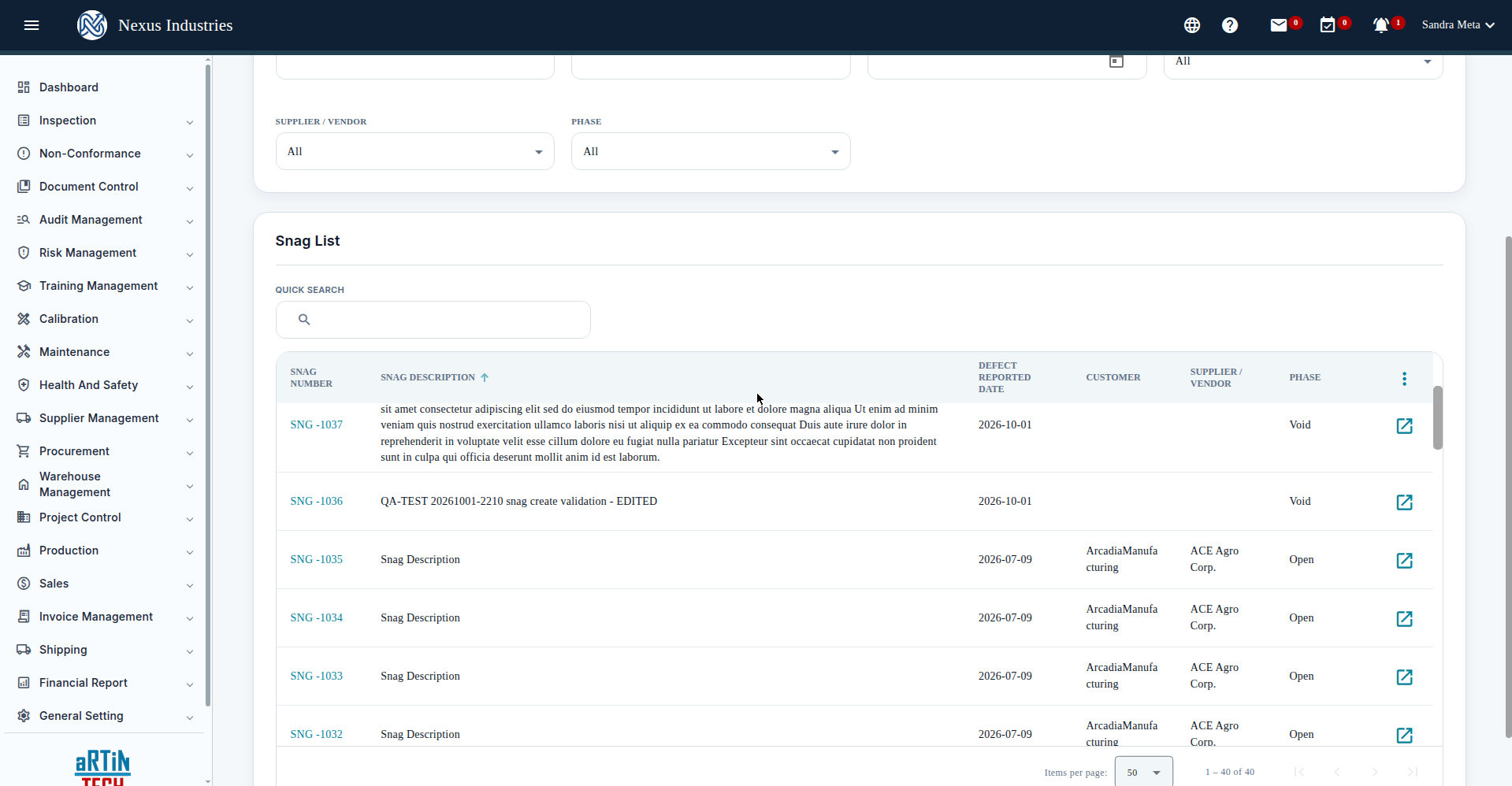Open the Supplier / Vendor dropdown

pos(415,151)
